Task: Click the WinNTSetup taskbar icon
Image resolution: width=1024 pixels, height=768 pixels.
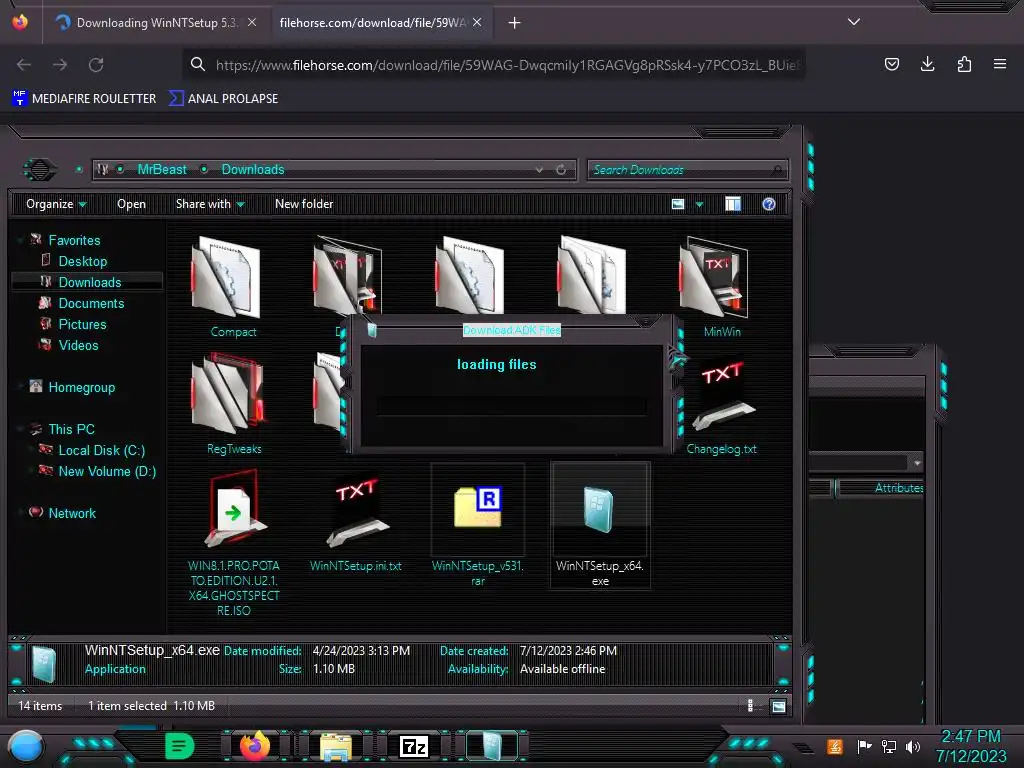Action: (x=492, y=746)
